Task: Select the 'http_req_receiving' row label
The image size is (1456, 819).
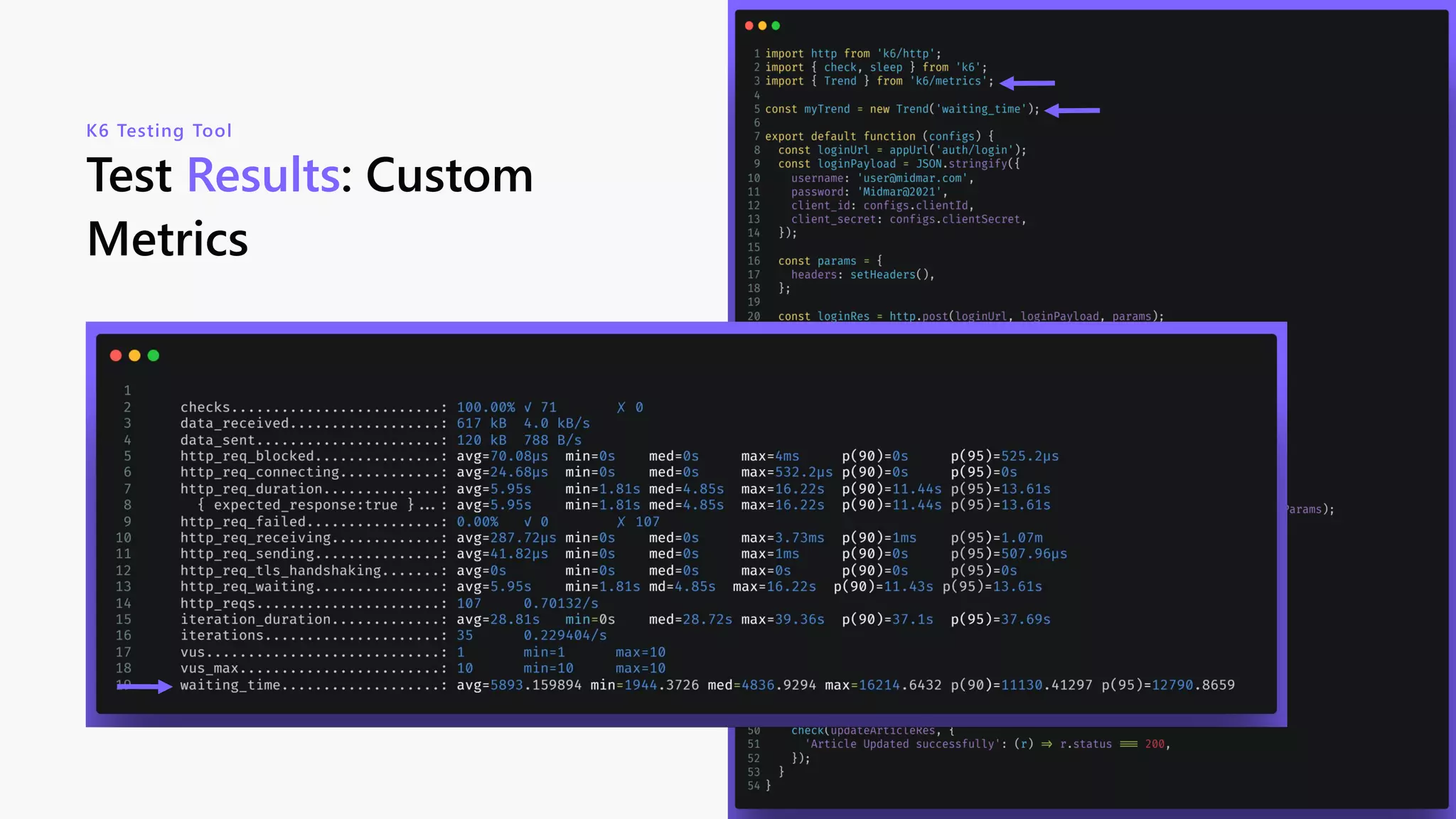Action: click(255, 538)
